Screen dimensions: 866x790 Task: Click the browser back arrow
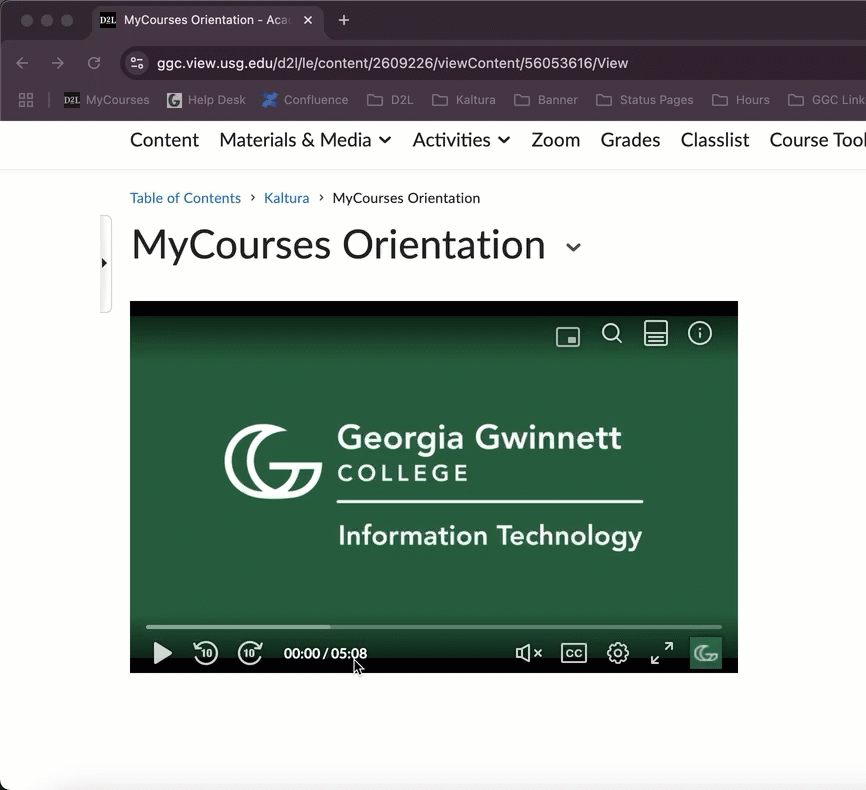(22, 63)
